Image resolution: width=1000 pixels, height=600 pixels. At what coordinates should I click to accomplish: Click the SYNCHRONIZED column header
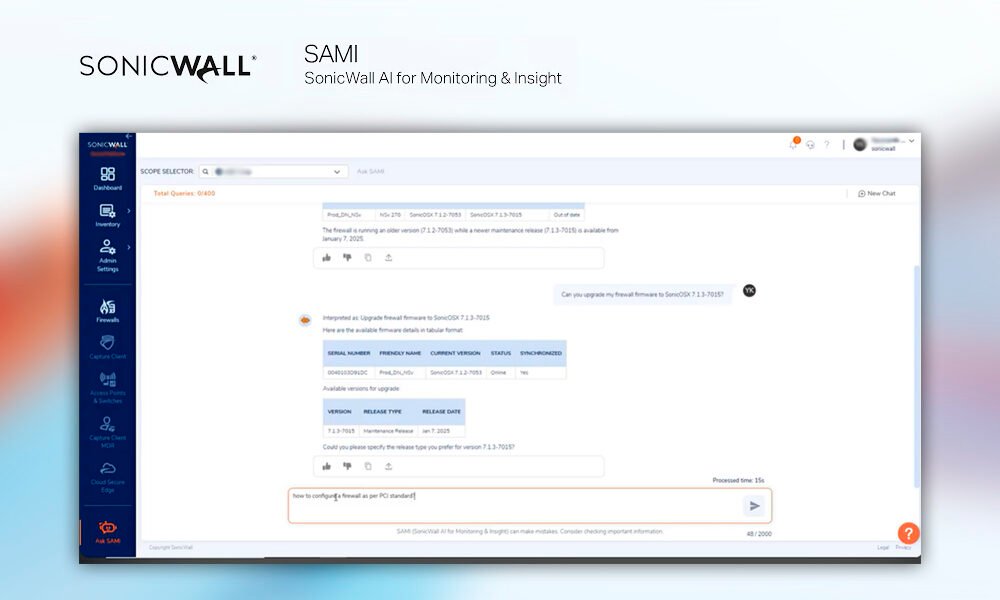[541, 353]
